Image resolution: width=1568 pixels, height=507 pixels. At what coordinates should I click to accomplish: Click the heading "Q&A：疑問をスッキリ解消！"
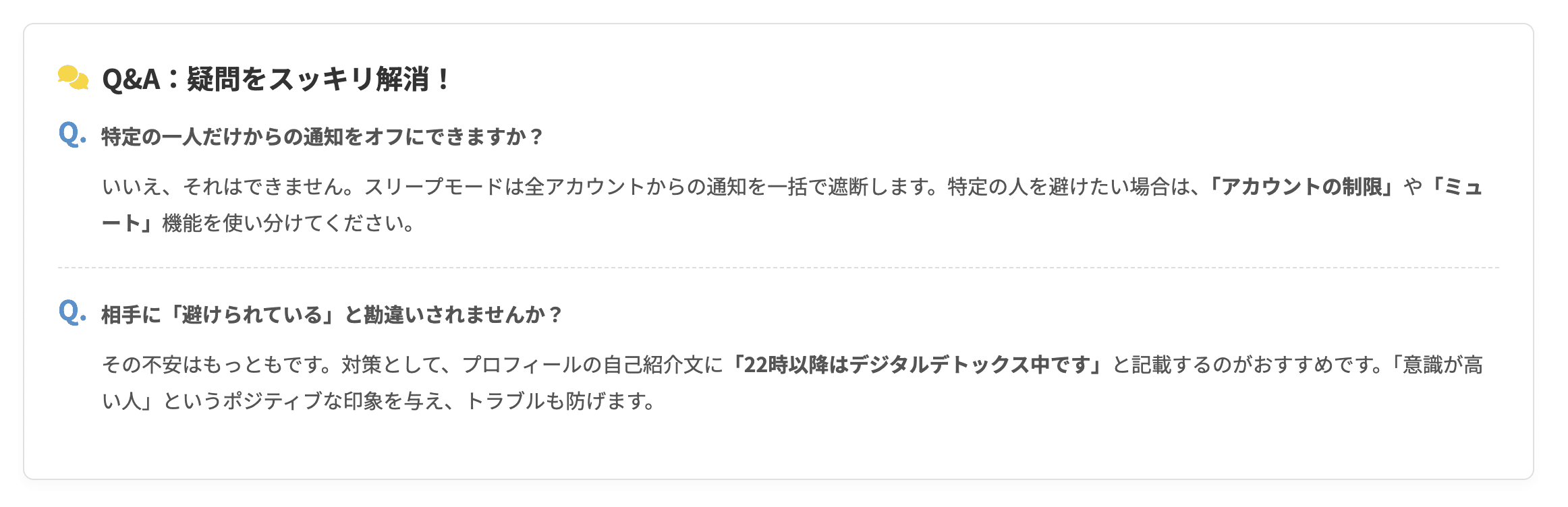click(x=277, y=79)
